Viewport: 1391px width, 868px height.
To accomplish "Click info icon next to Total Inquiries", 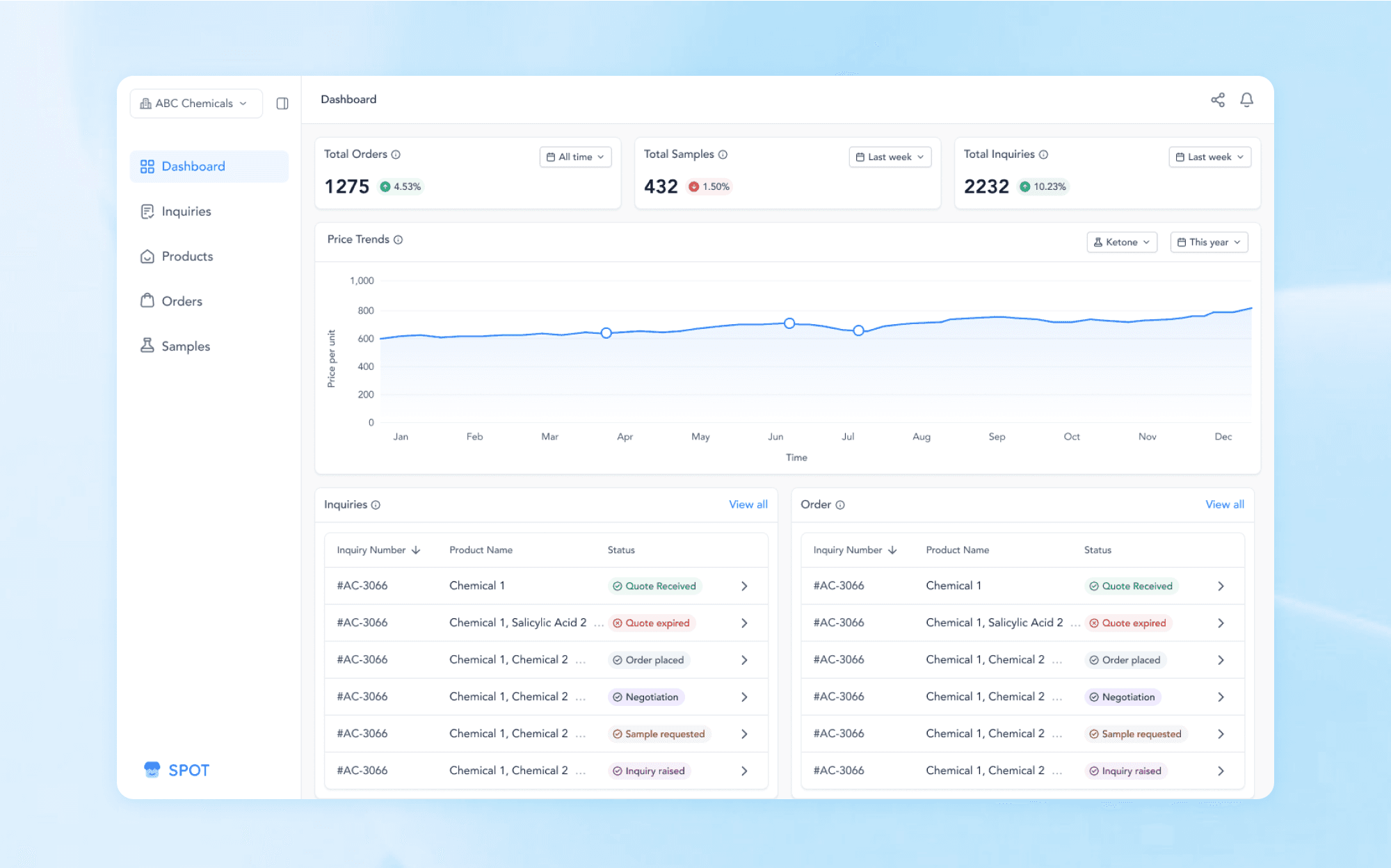I will coord(1043,154).
